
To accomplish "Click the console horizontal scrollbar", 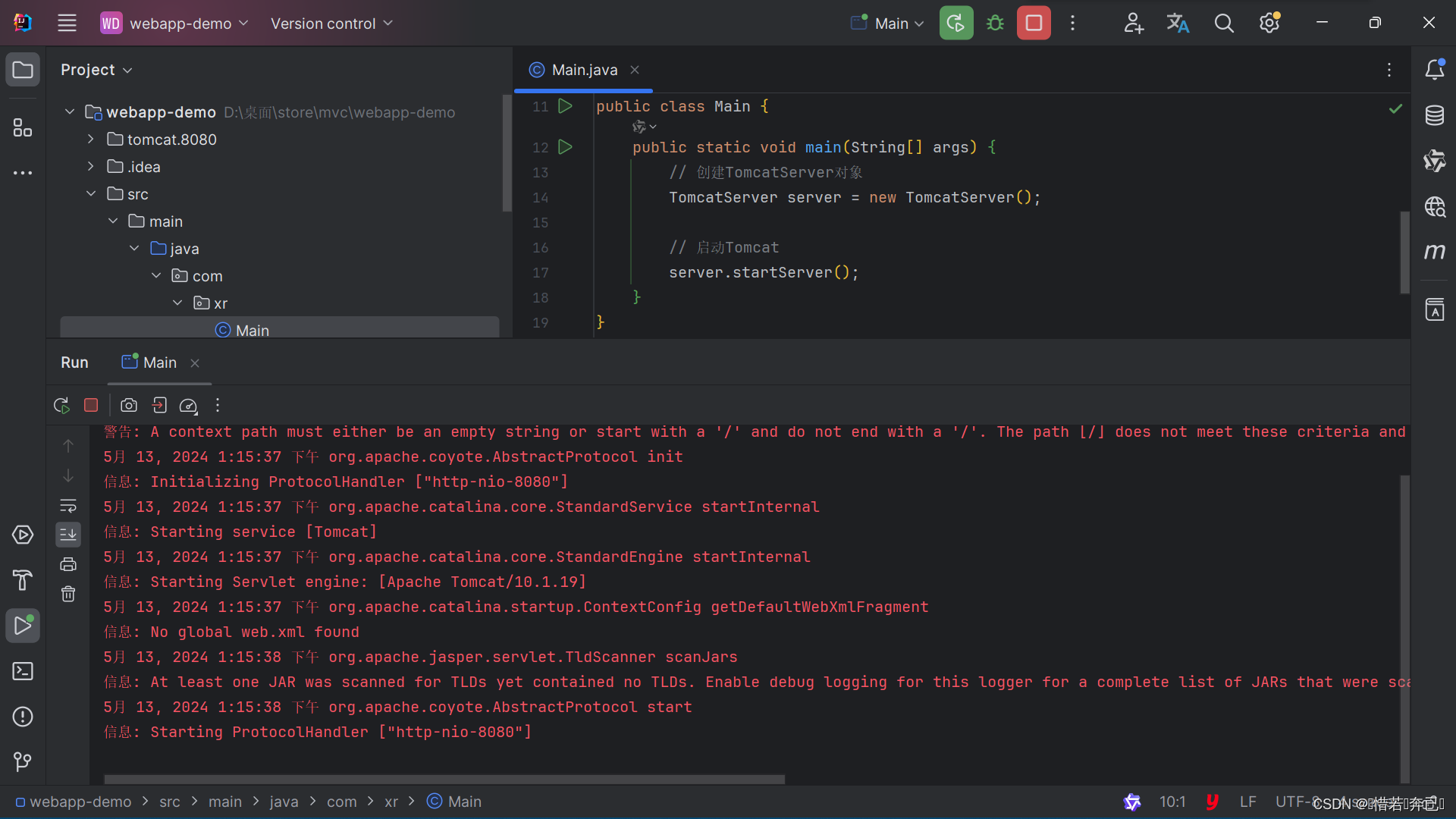I will pos(444,779).
